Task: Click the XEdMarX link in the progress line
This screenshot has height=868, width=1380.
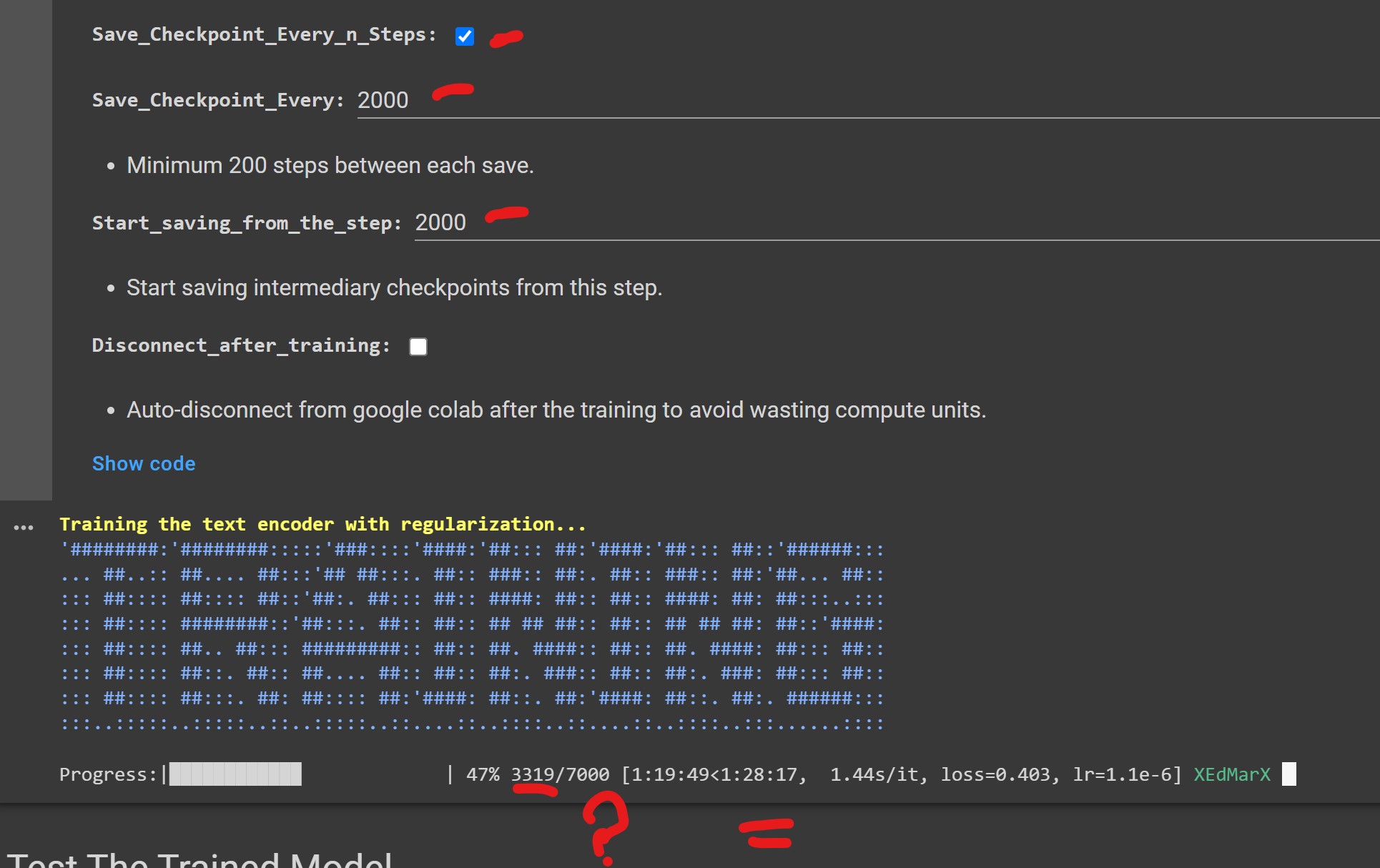Action: (x=1231, y=774)
